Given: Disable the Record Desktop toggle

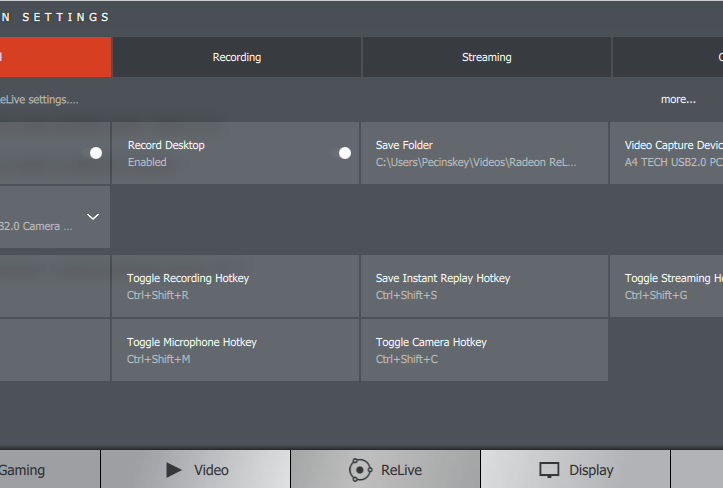Looking at the screenshot, I should [x=345, y=153].
